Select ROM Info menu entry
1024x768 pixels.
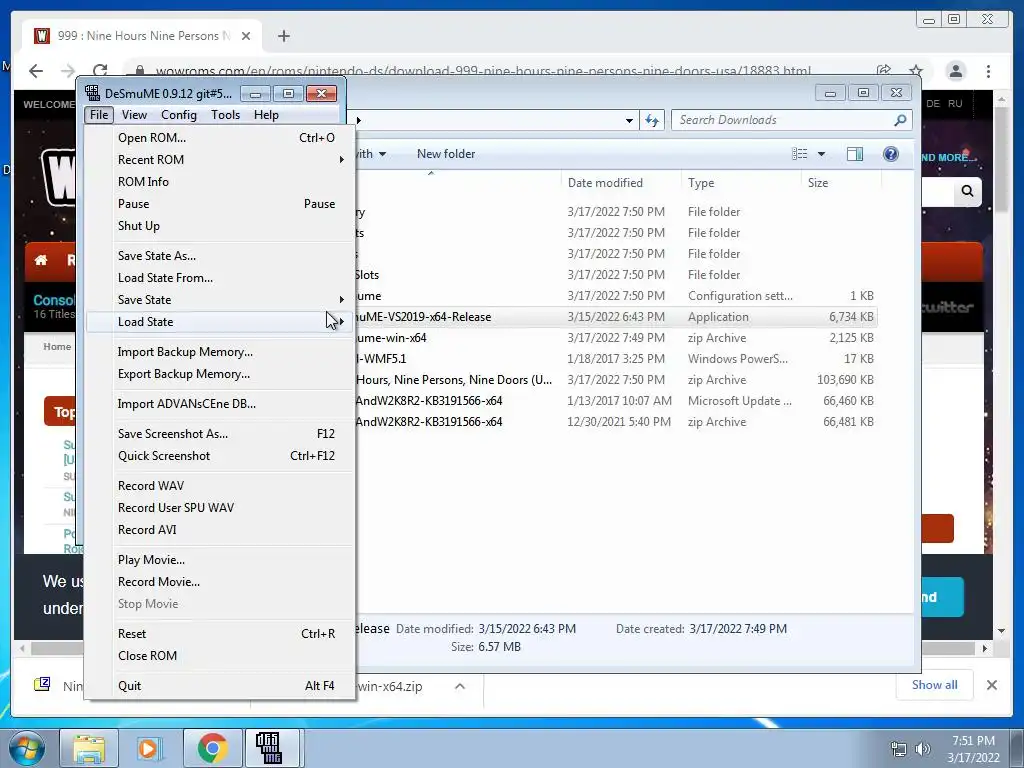221,182
